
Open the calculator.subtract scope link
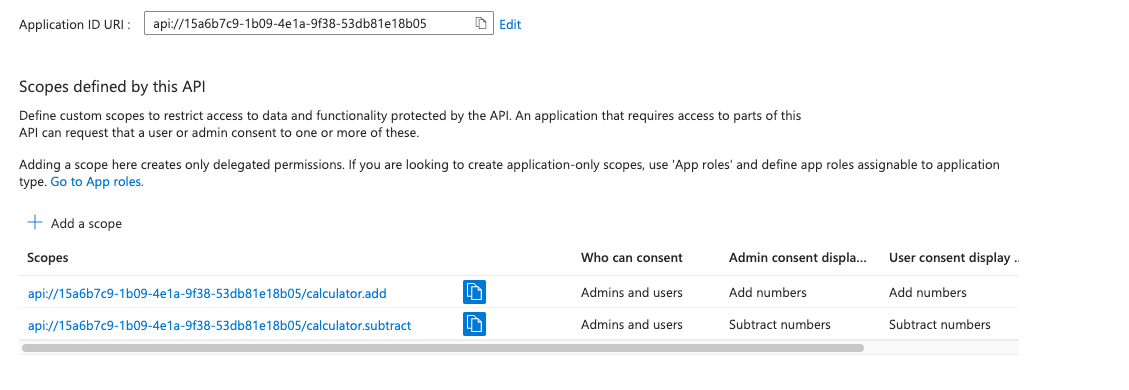click(x=220, y=325)
